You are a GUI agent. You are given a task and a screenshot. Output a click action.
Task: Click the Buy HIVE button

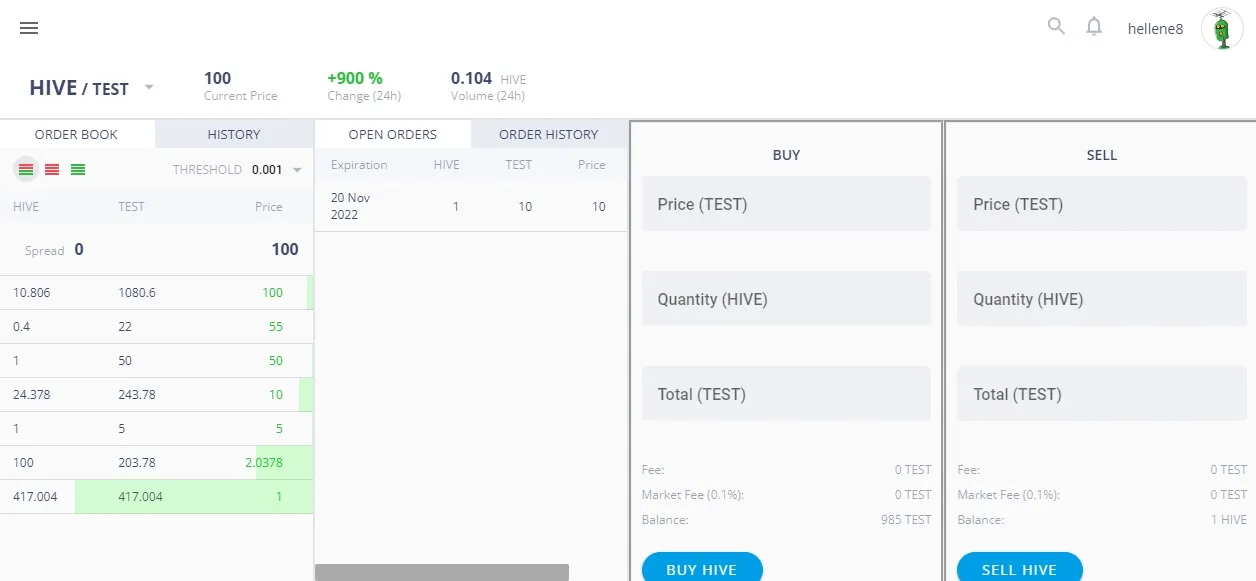[702, 569]
